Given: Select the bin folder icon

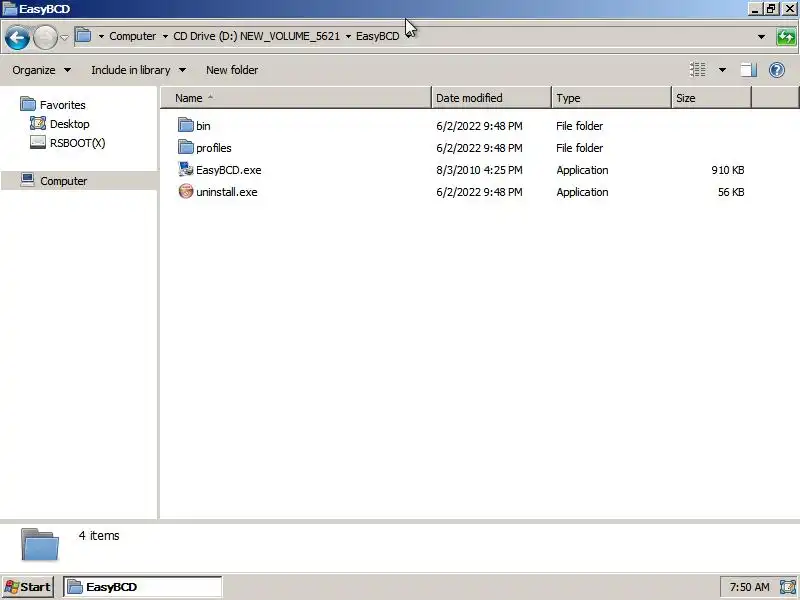Looking at the screenshot, I should tap(186, 125).
